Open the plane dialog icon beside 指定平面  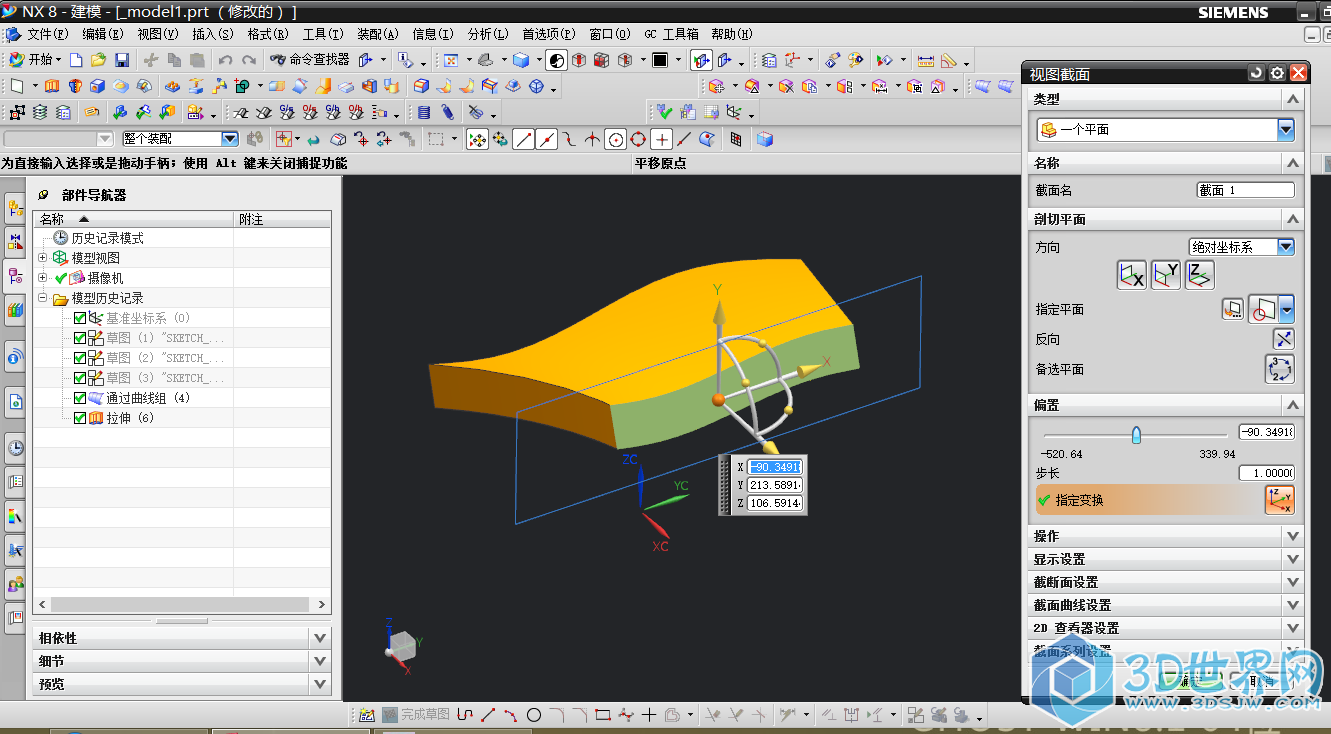pyautogui.click(x=1232, y=309)
